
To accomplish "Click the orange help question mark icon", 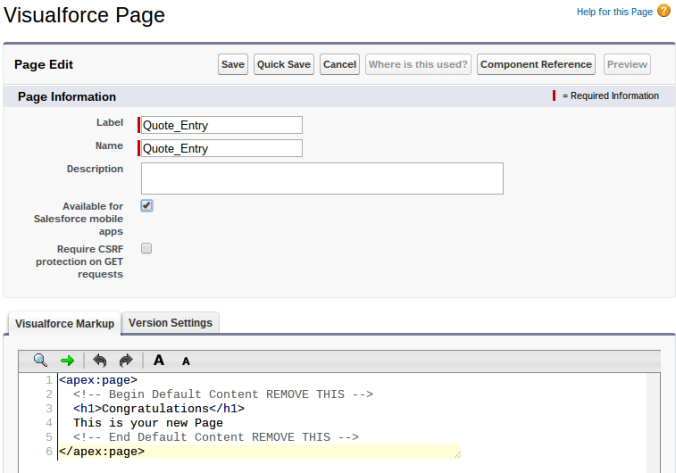I will click(x=663, y=10).
